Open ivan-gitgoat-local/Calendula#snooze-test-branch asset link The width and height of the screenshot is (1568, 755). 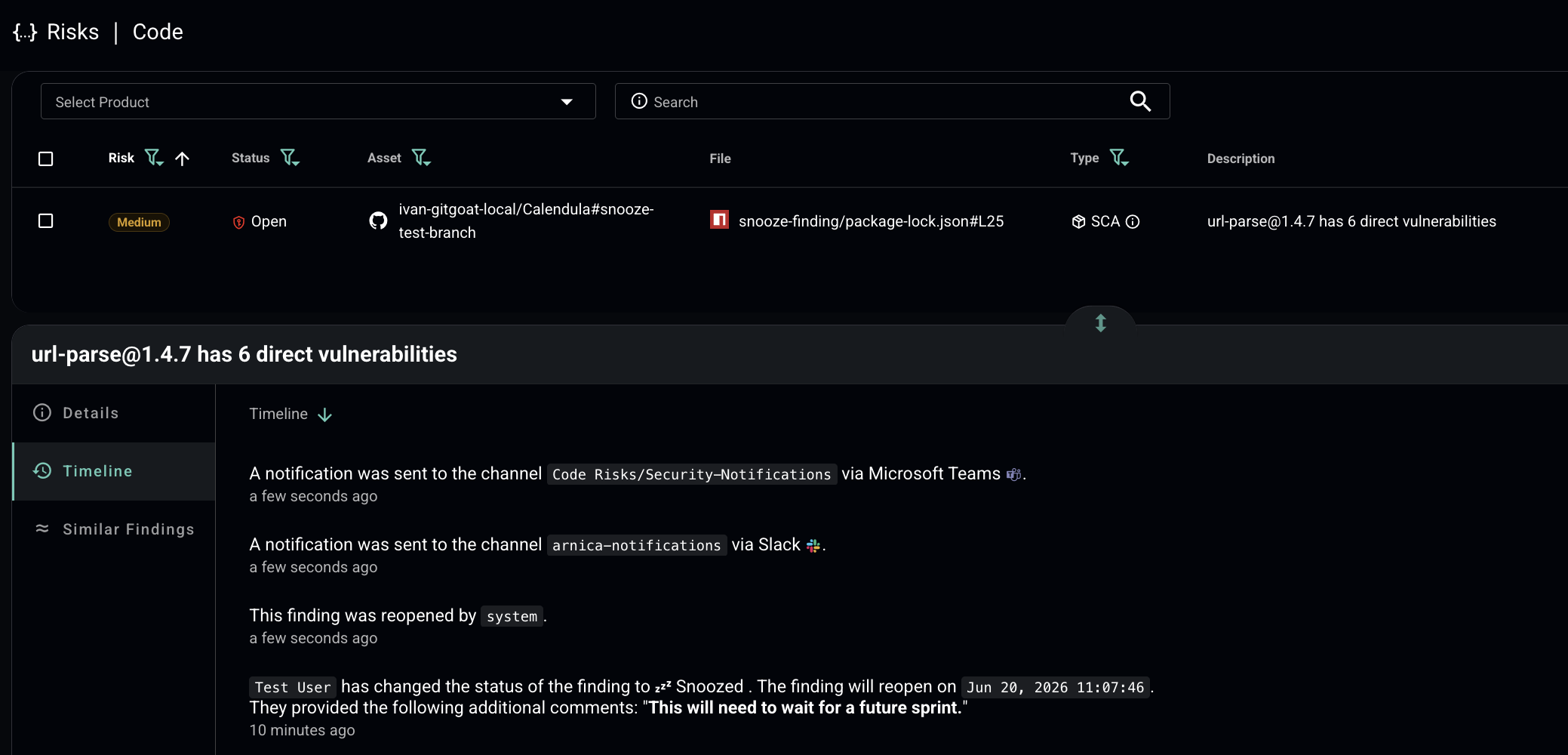click(x=526, y=220)
